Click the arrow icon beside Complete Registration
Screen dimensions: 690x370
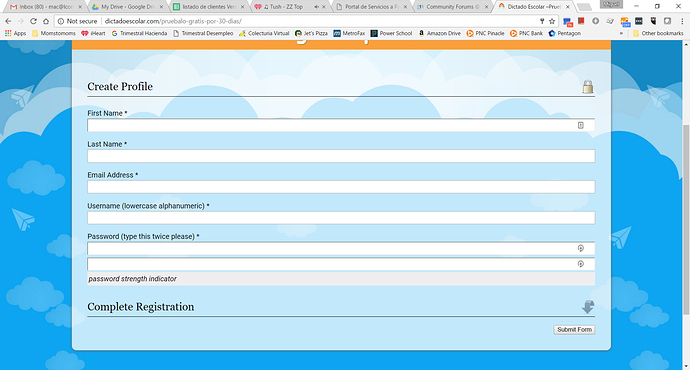coord(588,307)
